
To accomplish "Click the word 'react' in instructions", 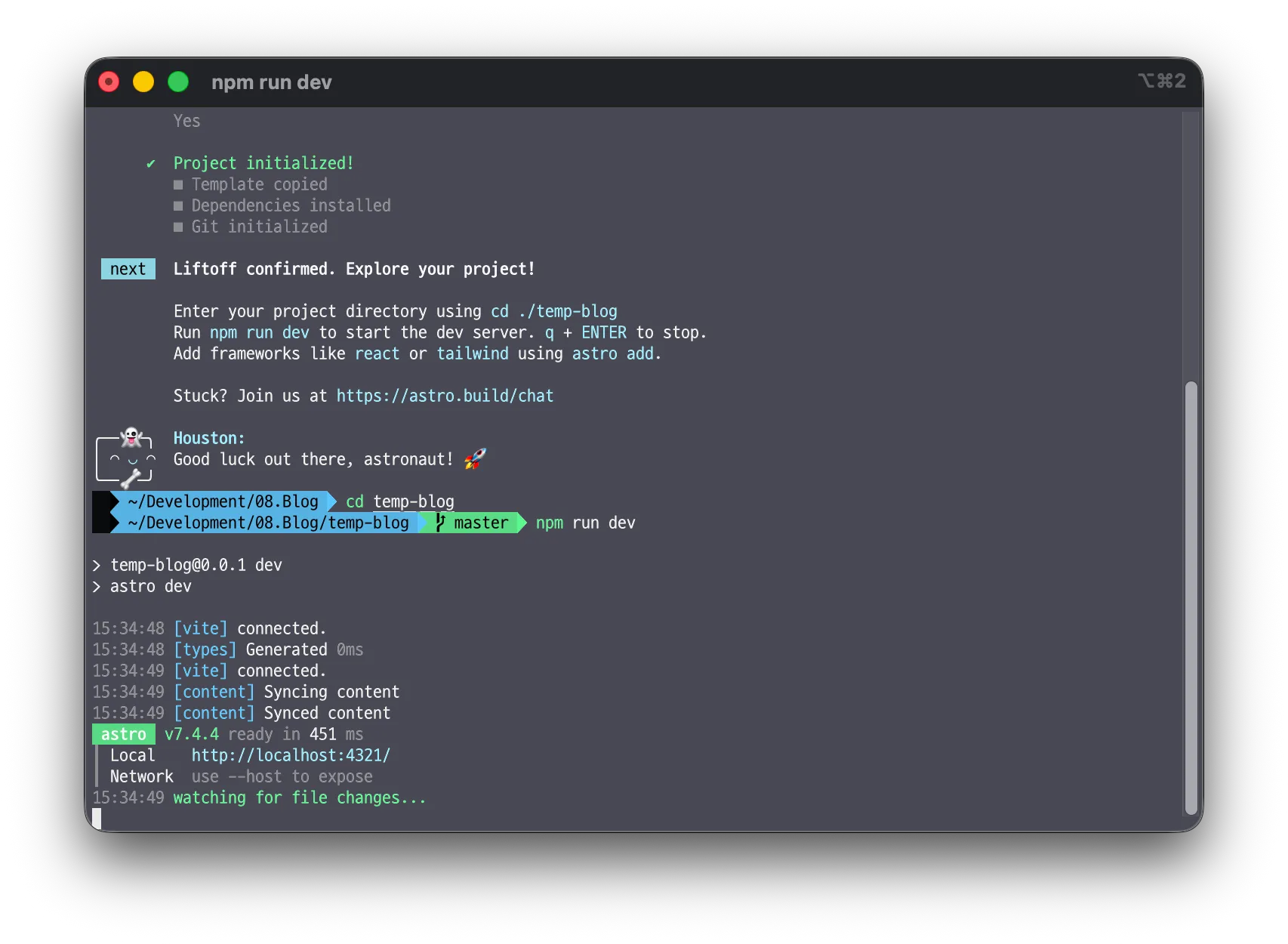I will (x=377, y=353).
